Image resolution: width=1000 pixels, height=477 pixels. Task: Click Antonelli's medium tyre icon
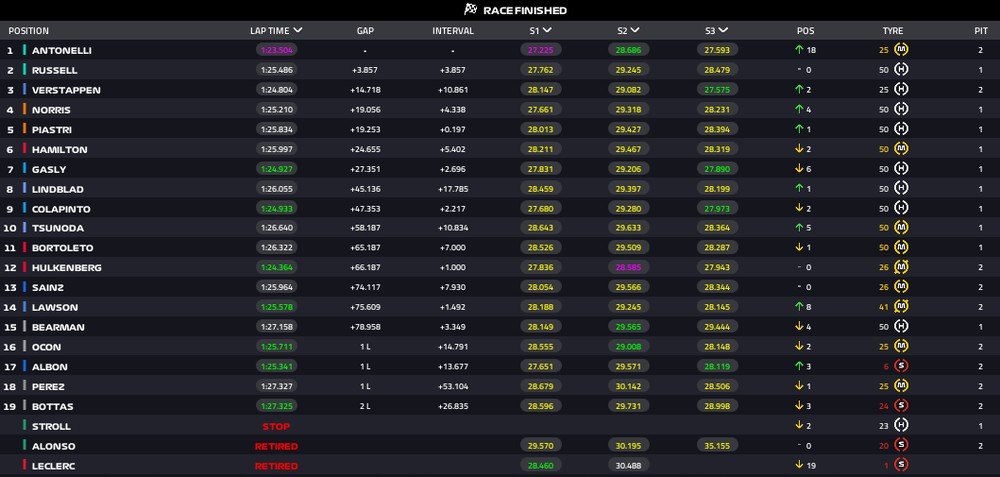tap(901, 50)
